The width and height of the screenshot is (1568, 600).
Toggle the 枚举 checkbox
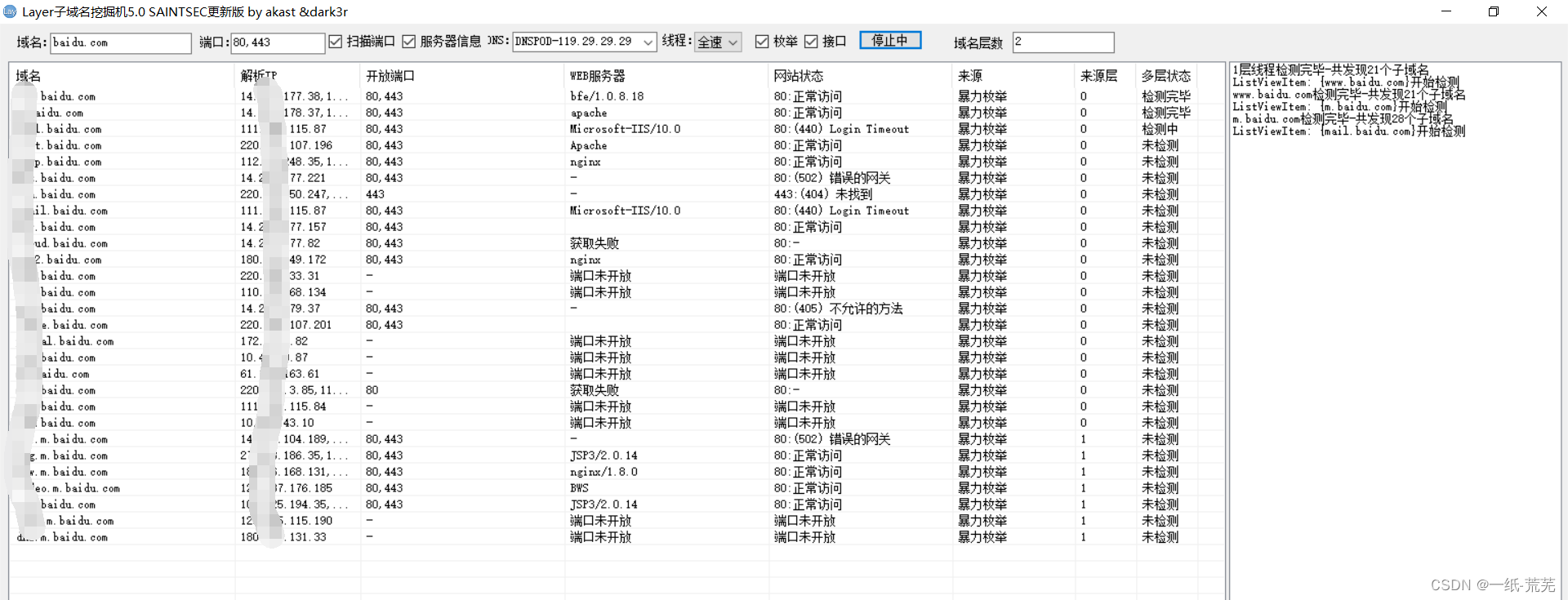coord(762,42)
